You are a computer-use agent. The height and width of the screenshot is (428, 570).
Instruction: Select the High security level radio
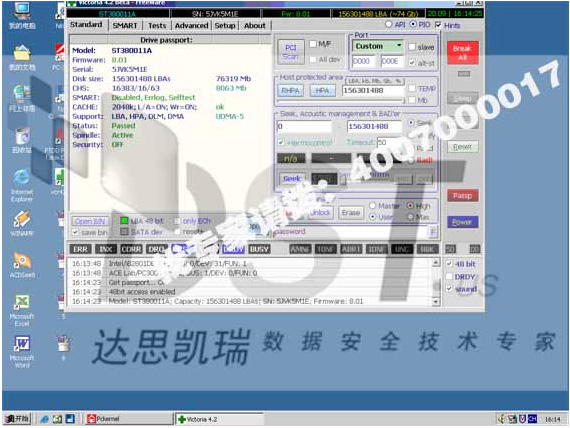(x=410, y=206)
